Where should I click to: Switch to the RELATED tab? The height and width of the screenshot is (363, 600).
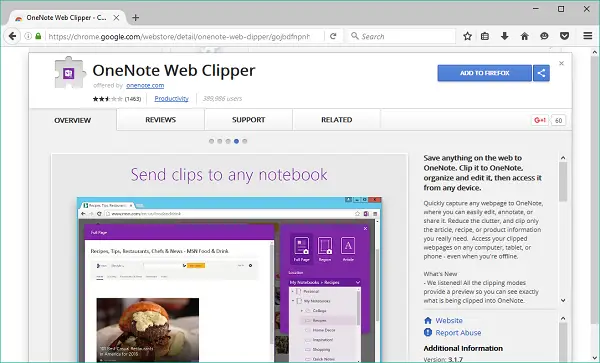pyautogui.click(x=337, y=120)
